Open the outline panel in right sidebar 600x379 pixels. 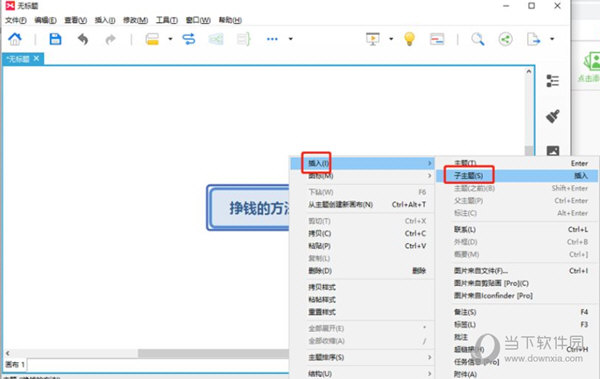[553, 81]
